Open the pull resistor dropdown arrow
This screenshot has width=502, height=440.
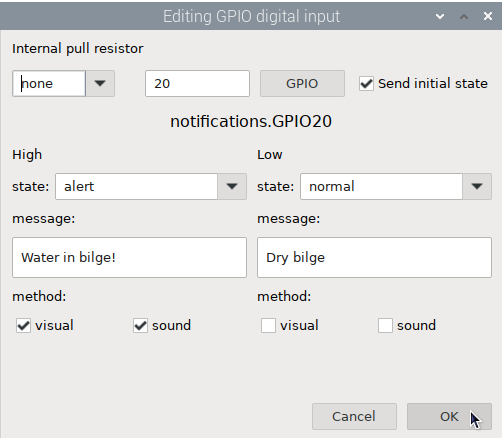click(x=100, y=83)
